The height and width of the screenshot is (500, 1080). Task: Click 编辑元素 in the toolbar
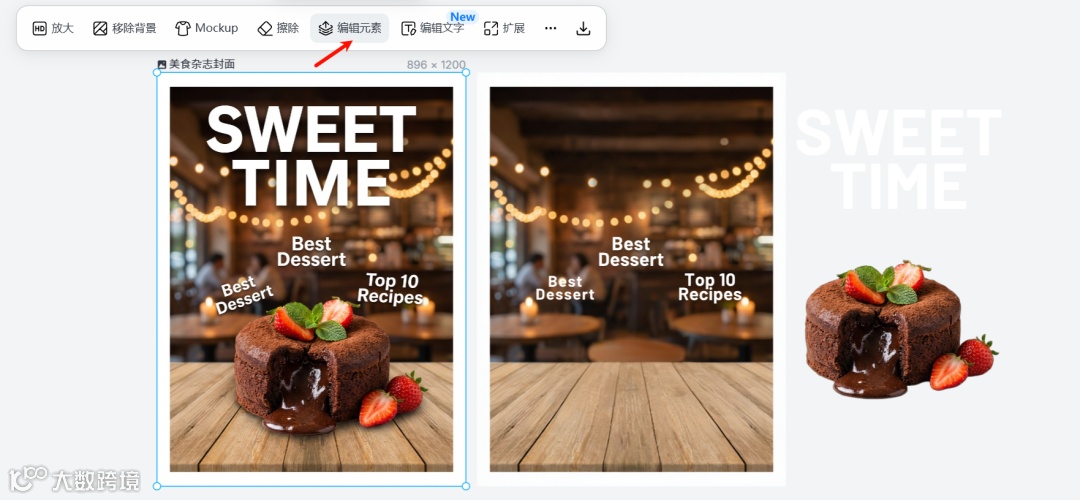350,28
